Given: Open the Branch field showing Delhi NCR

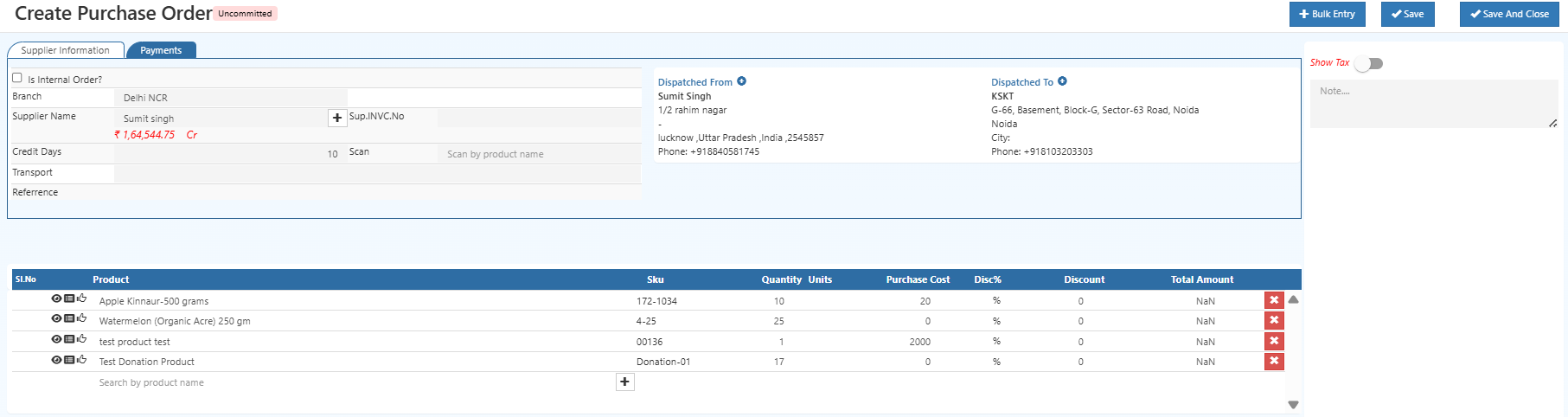Looking at the screenshot, I should click(230, 98).
